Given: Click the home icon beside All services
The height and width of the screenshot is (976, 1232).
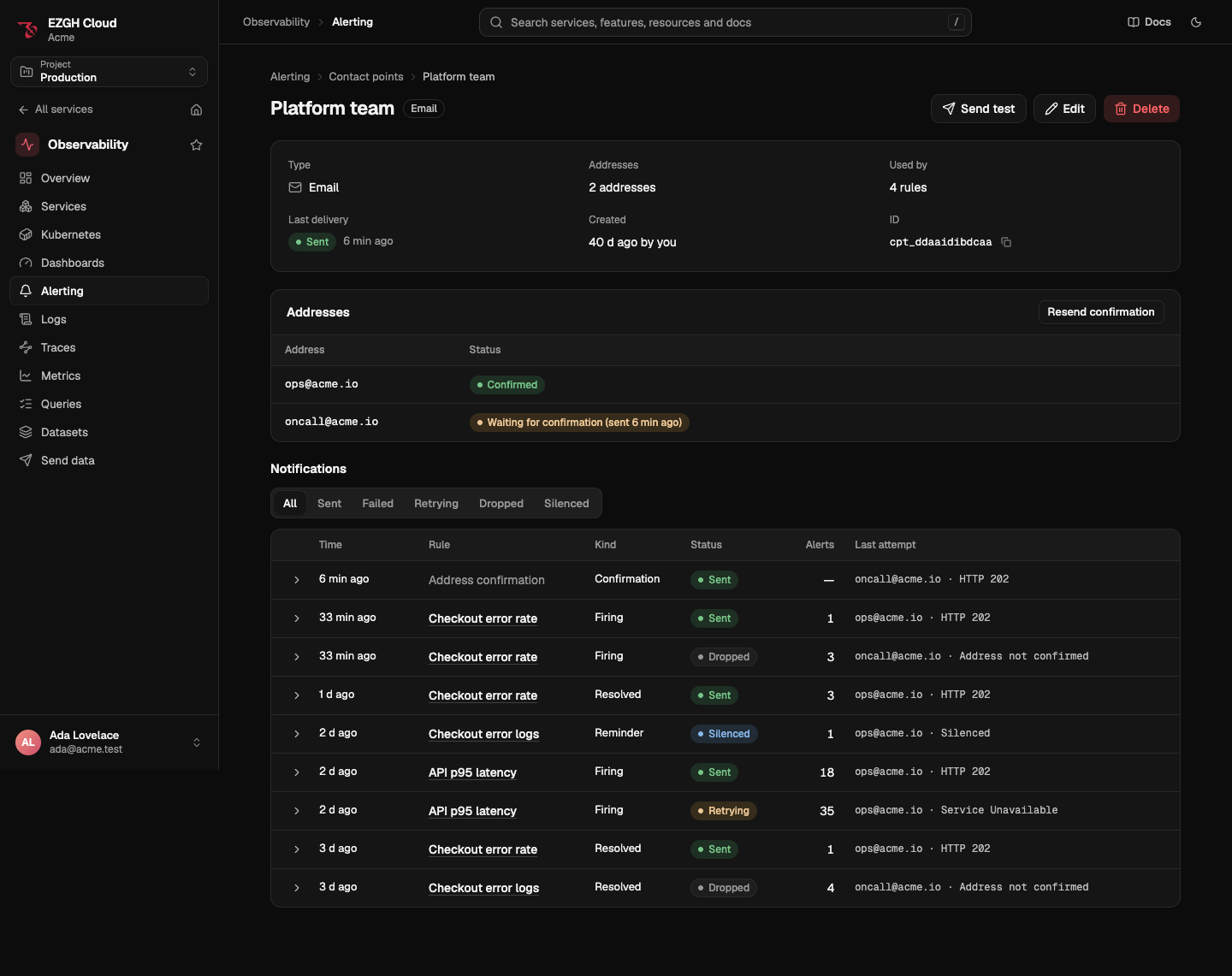Looking at the screenshot, I should [196, 109].
